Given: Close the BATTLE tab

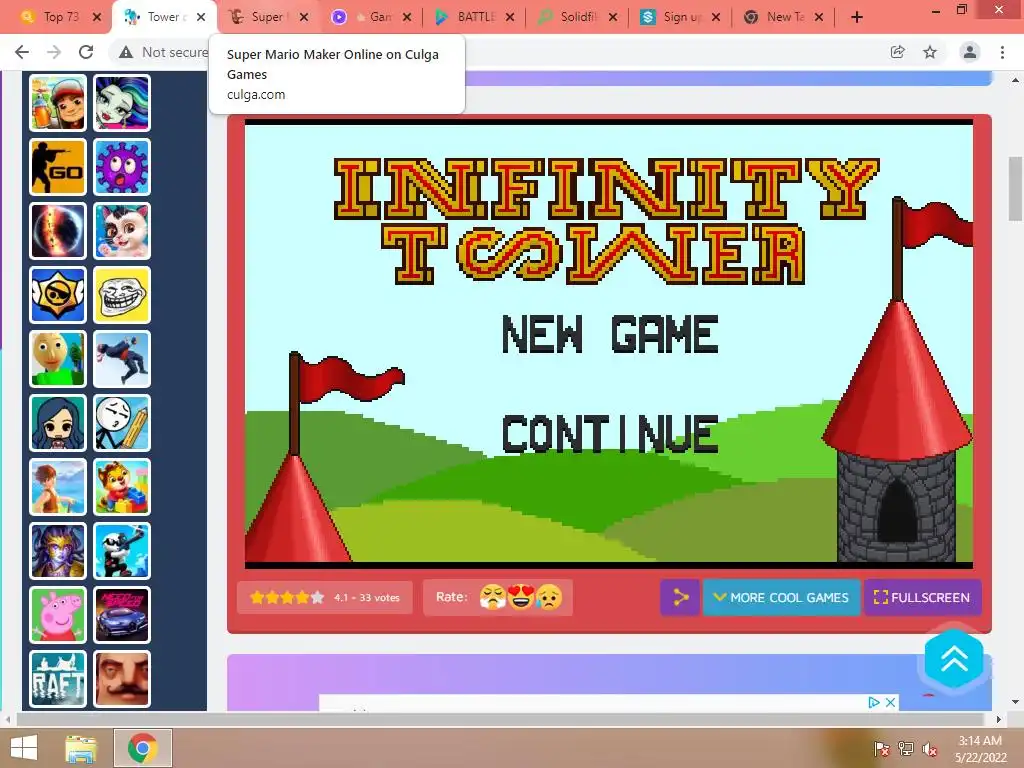Looking at the screenshot, I should tap(510, 17).
